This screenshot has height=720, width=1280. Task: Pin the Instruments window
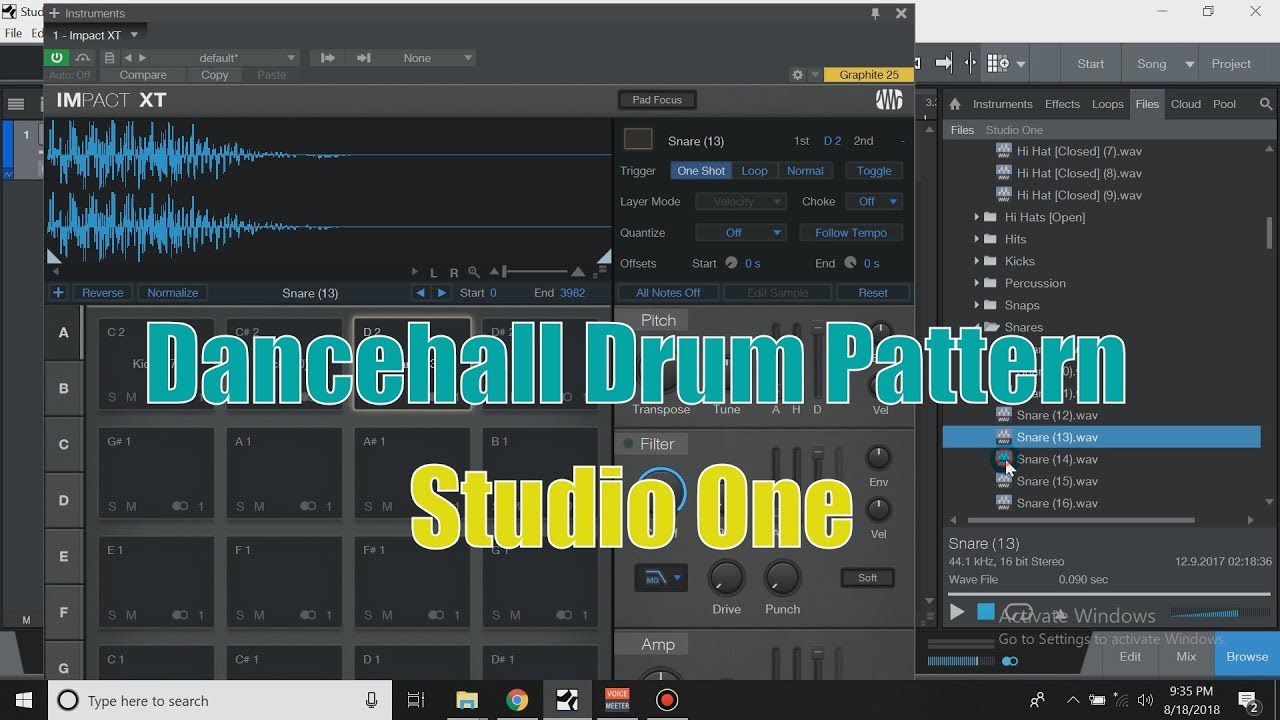pos(876,13)
